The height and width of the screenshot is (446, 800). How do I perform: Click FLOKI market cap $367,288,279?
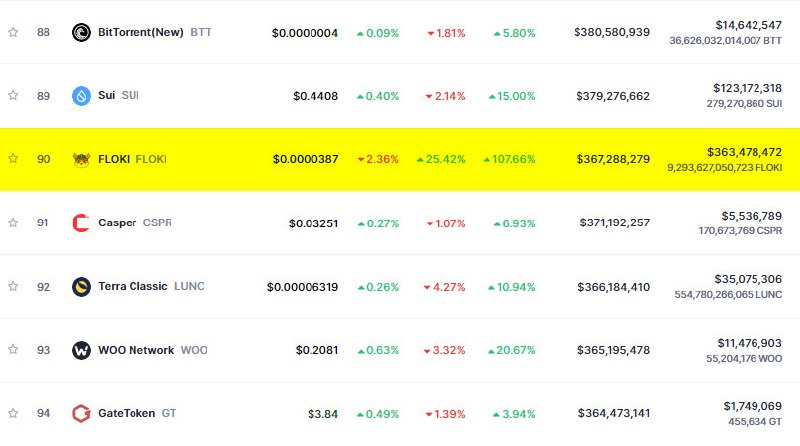click(613, 159)
